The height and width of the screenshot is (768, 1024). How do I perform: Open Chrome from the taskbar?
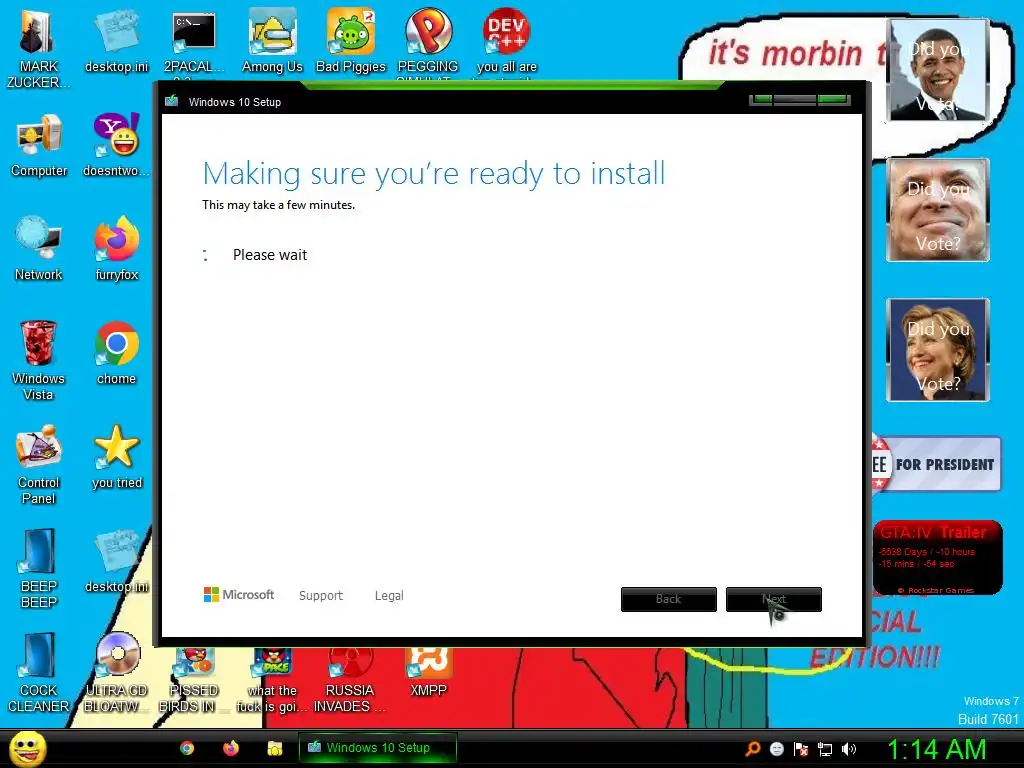click(x=187, y=748)
